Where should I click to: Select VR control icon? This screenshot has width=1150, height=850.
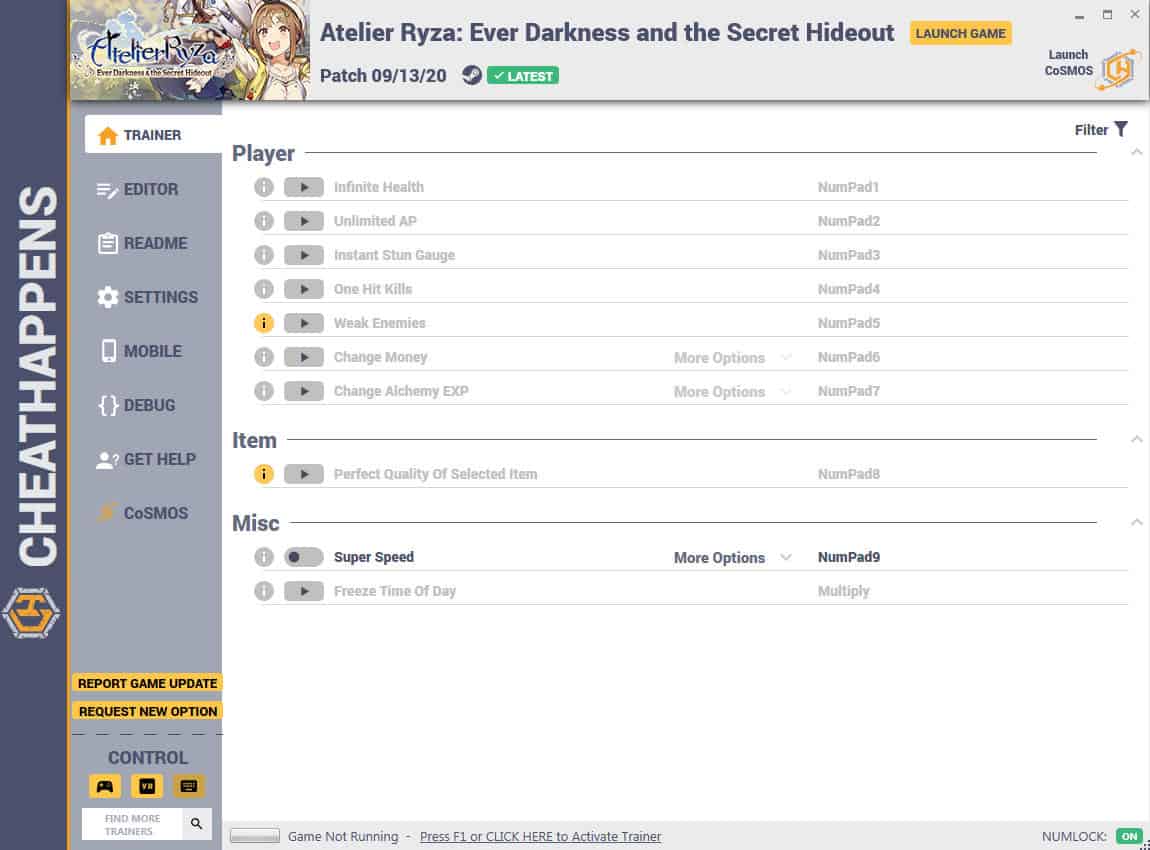coord(147,786)
